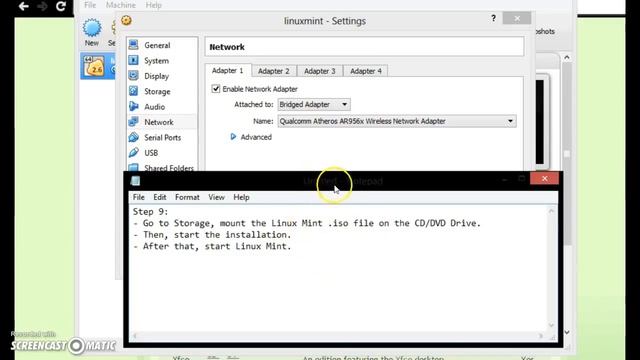Click the Display settings icon
Screen dimensions: 640x360
point(133,76)
